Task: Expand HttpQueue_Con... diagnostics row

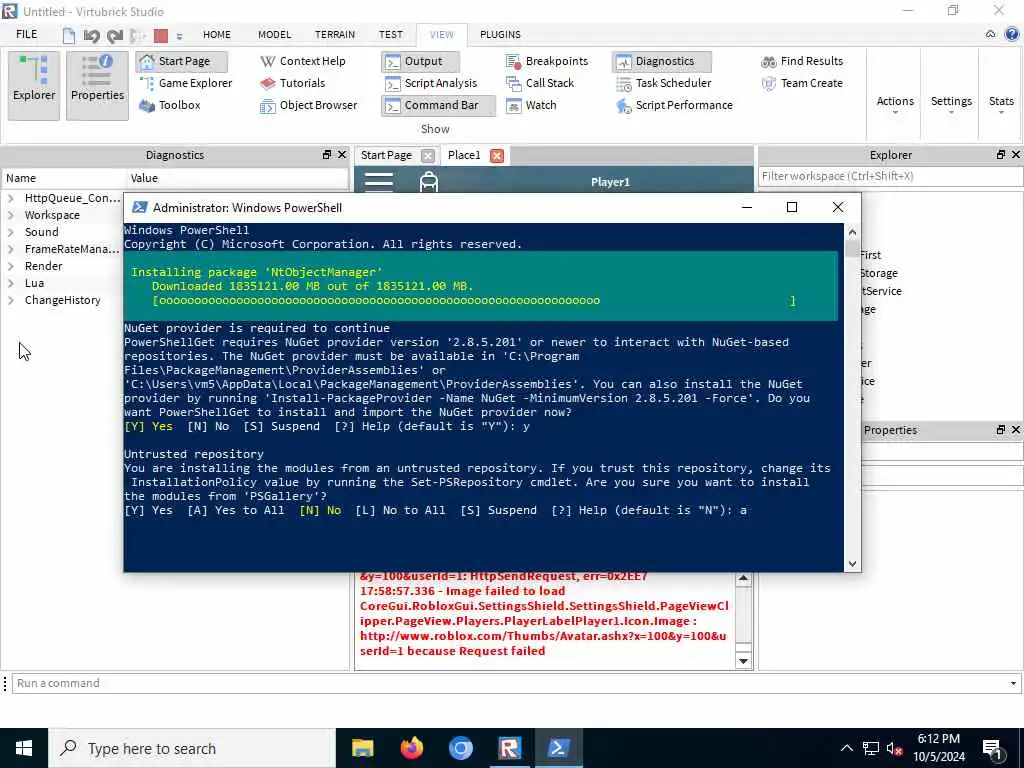Action: point(10,198)
